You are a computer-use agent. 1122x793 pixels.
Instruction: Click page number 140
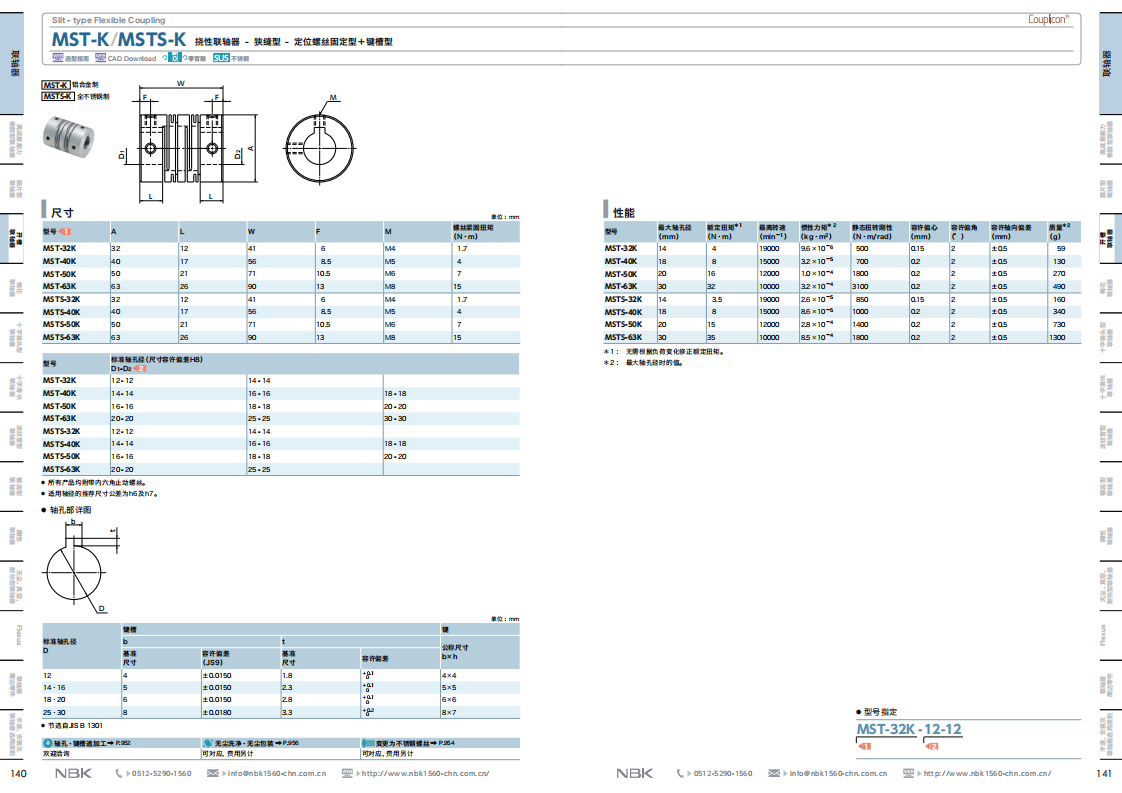[x=19, y=774]
